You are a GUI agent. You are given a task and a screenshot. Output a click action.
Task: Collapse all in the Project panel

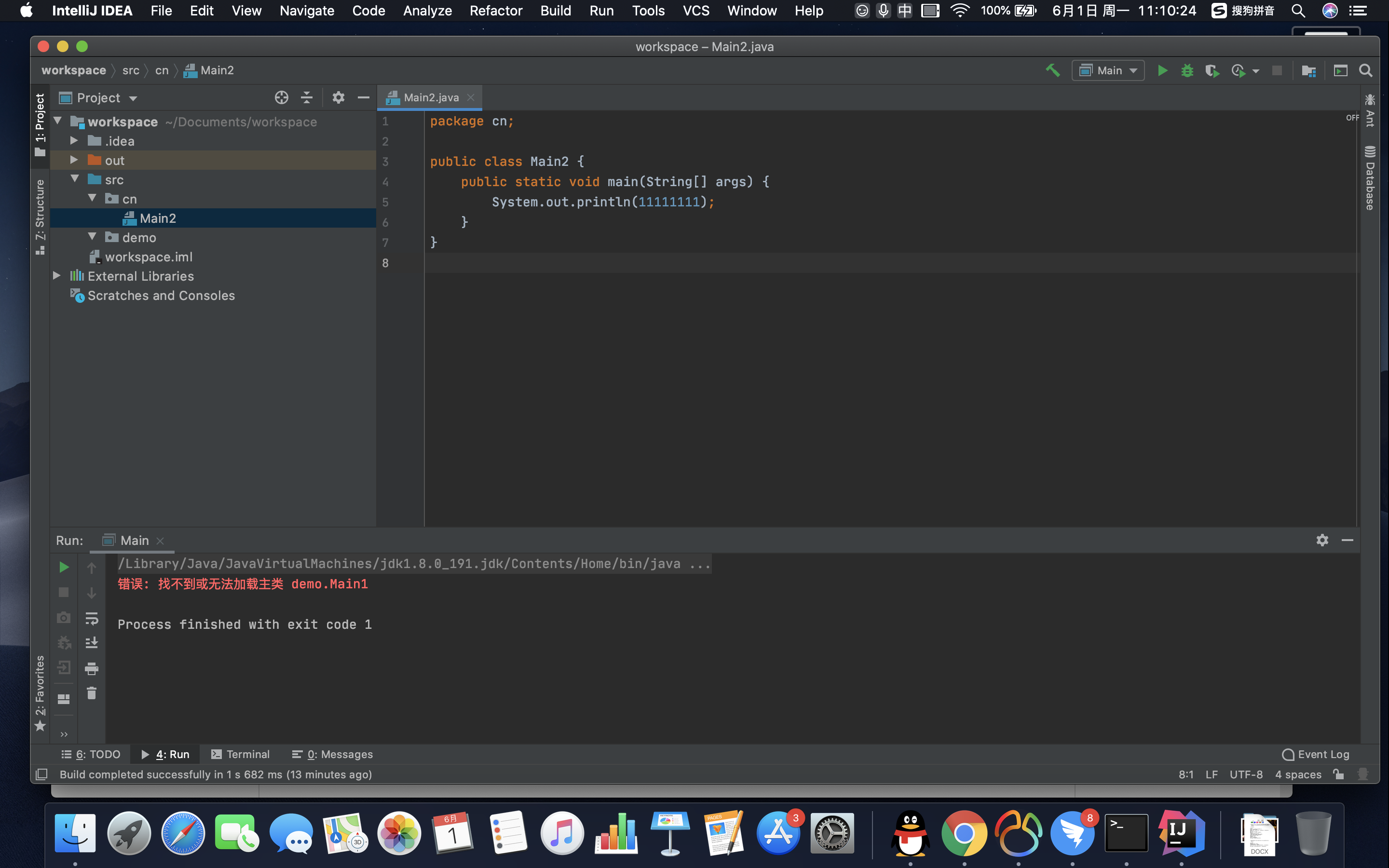tap(307, 97)
